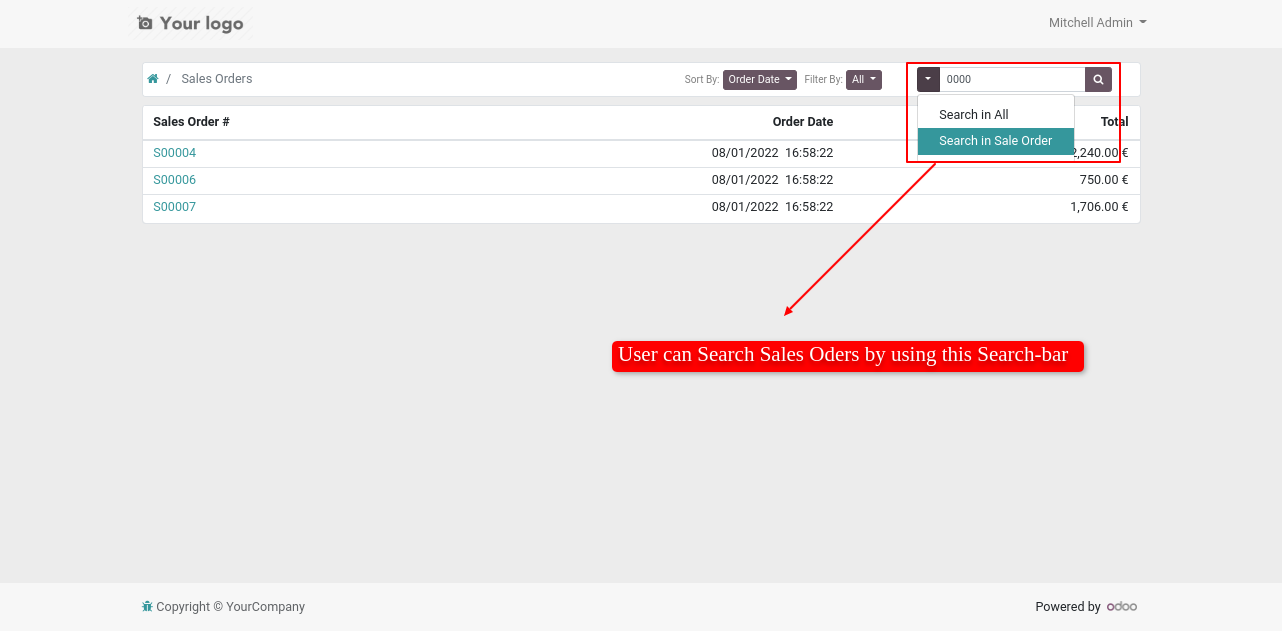Open sales order S00006
The width and height of the screenshot is (1282, 631).
click(x=174, y=180)
